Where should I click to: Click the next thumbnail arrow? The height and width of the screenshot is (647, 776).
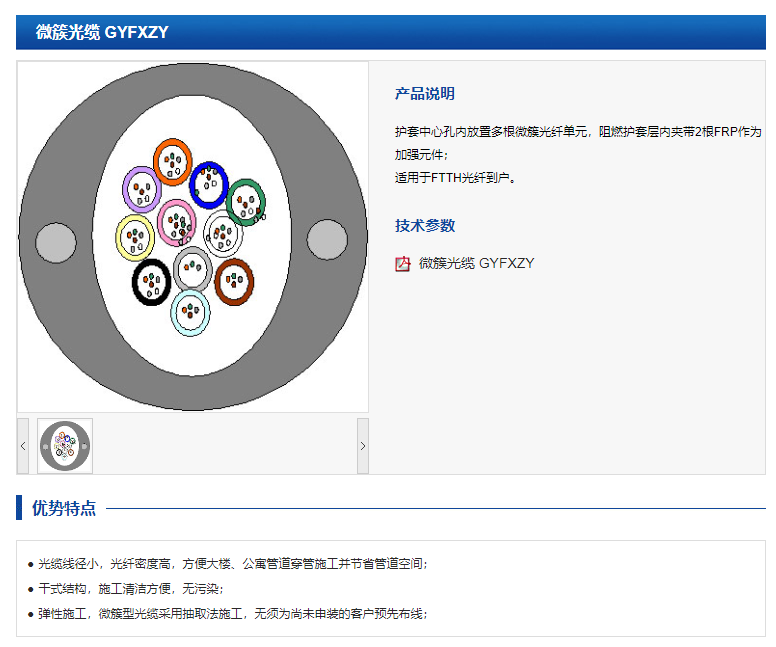click(x=362, y=446)
